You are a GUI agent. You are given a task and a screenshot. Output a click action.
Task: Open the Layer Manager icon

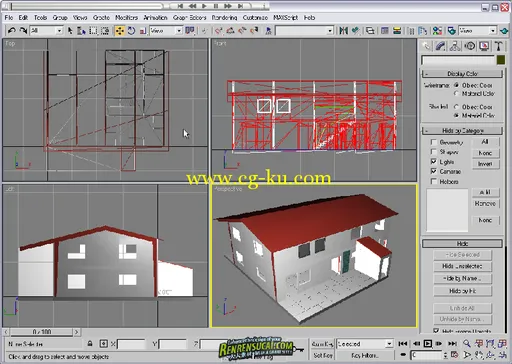(x=370, y=31)
